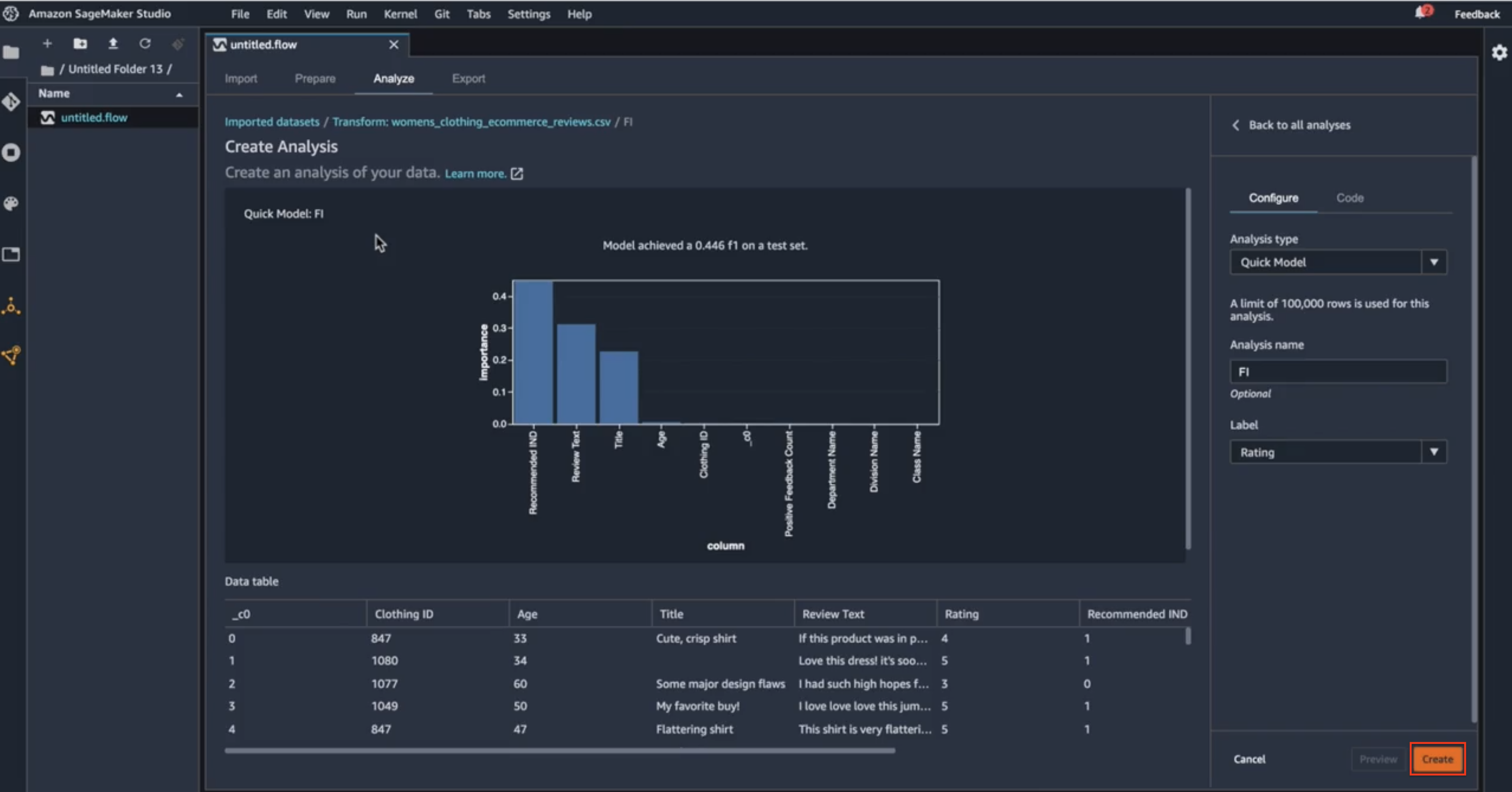The image size is (1512, 792).
Task: Click the Analysis name input field
Action: click(x=1338, y=372)
